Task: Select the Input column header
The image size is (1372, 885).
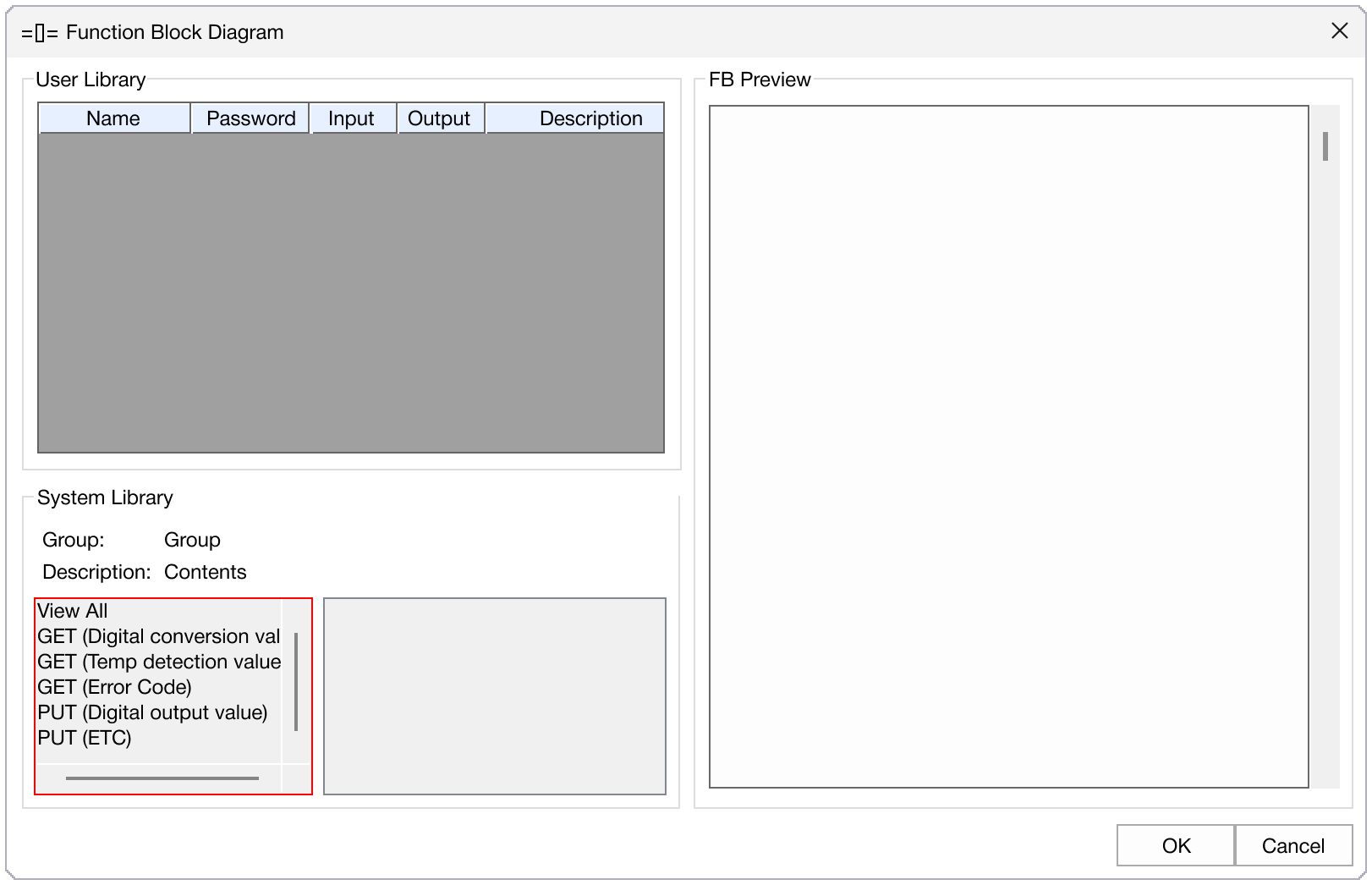Action: 351,118
